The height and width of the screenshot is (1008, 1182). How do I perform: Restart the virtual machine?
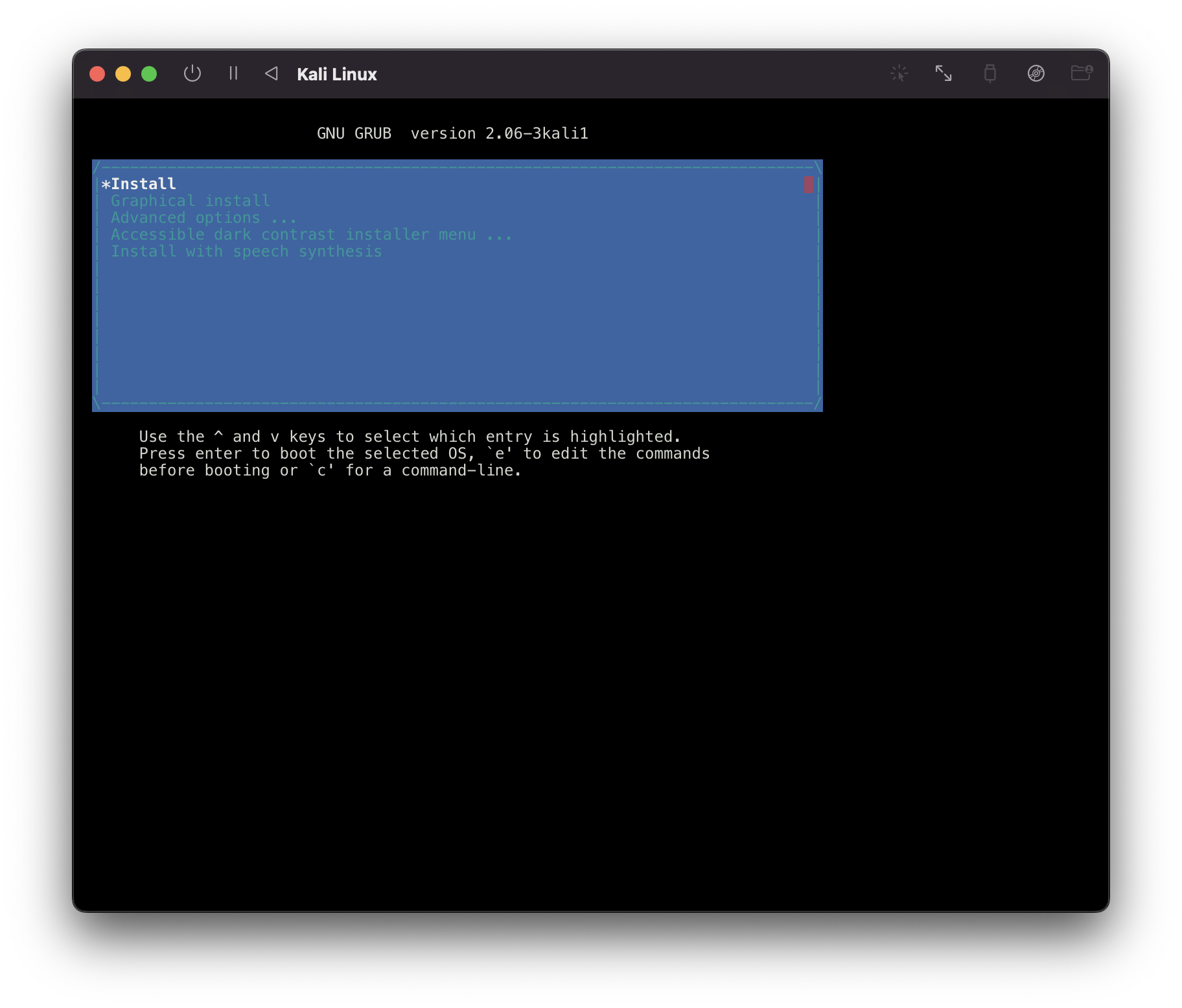(272, 73)
